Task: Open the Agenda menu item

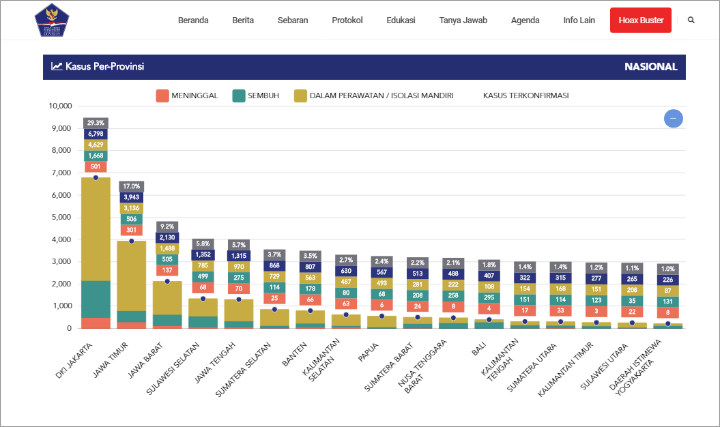Action: (525, 20)
